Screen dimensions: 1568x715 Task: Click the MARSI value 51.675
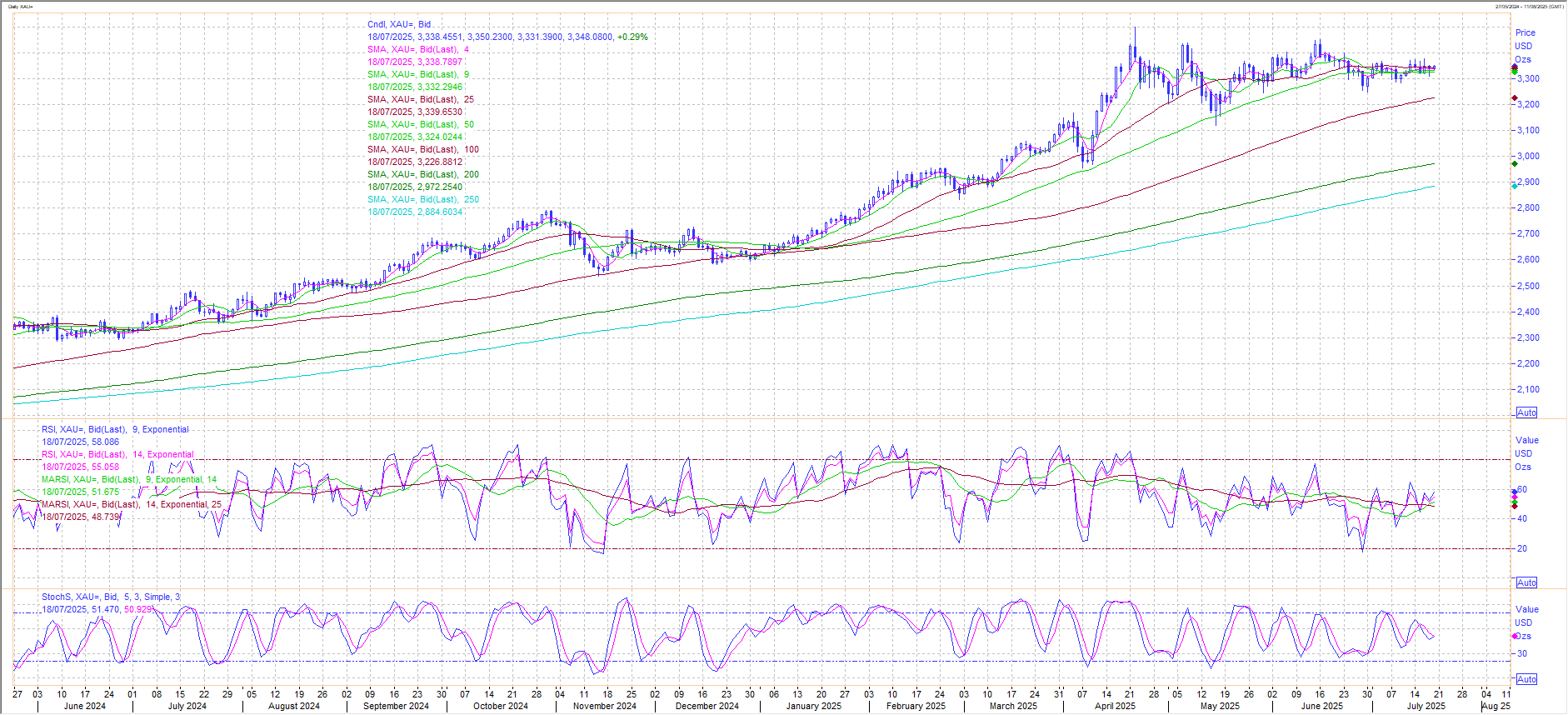(105, 492)
